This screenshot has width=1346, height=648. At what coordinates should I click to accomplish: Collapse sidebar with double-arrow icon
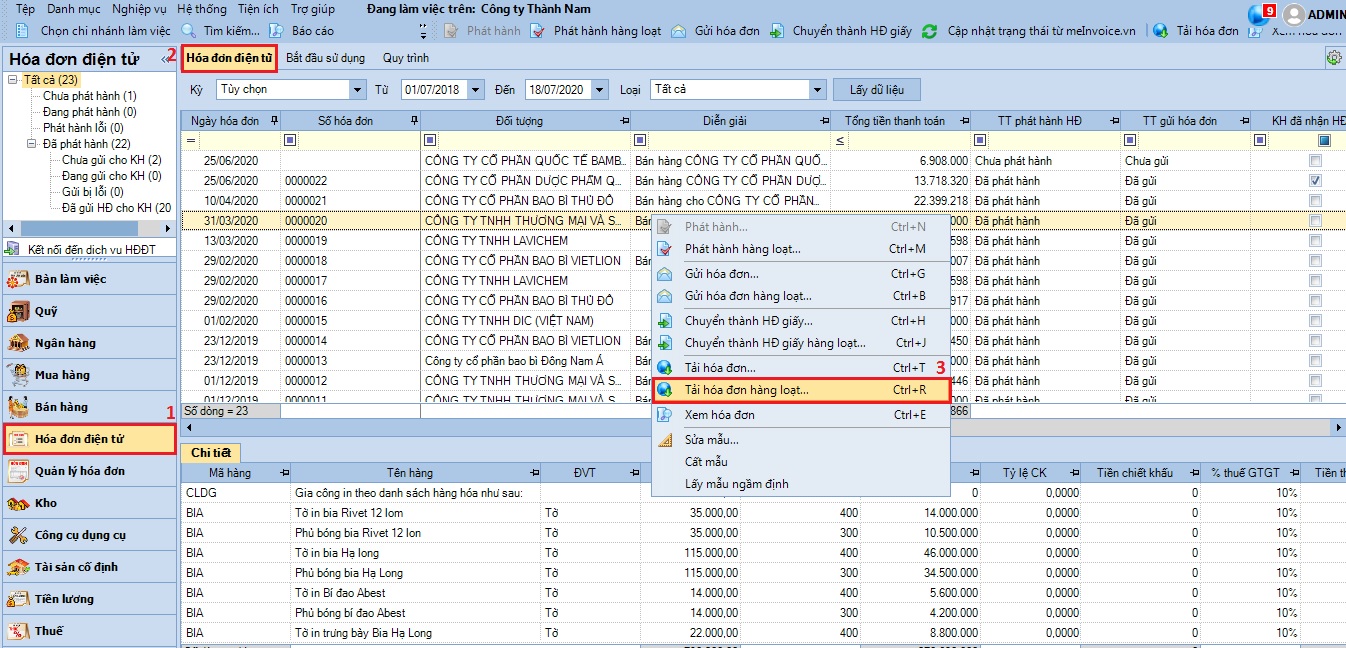pos(165,60)
